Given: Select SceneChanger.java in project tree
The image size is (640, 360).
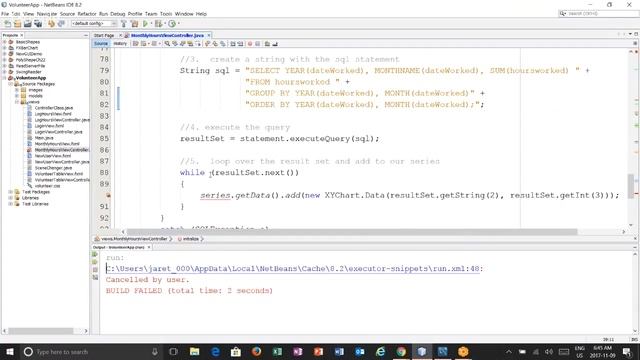Looking at the screenshot, I should pos(53,168).
